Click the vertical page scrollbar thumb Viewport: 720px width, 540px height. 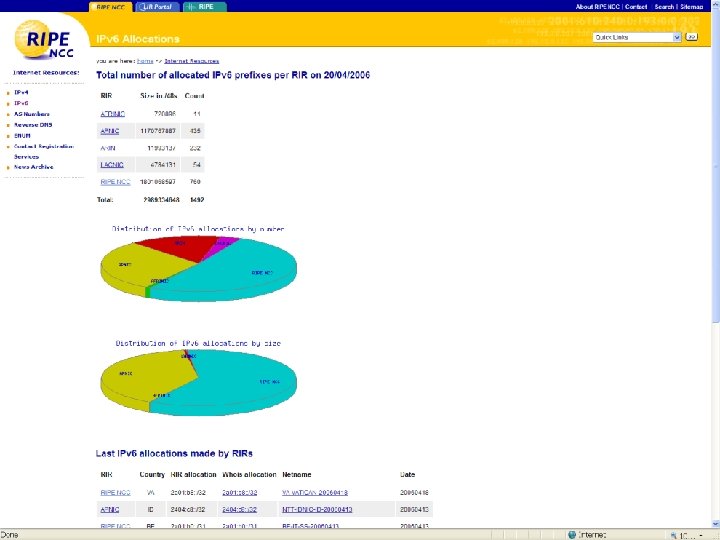point(715,166)
